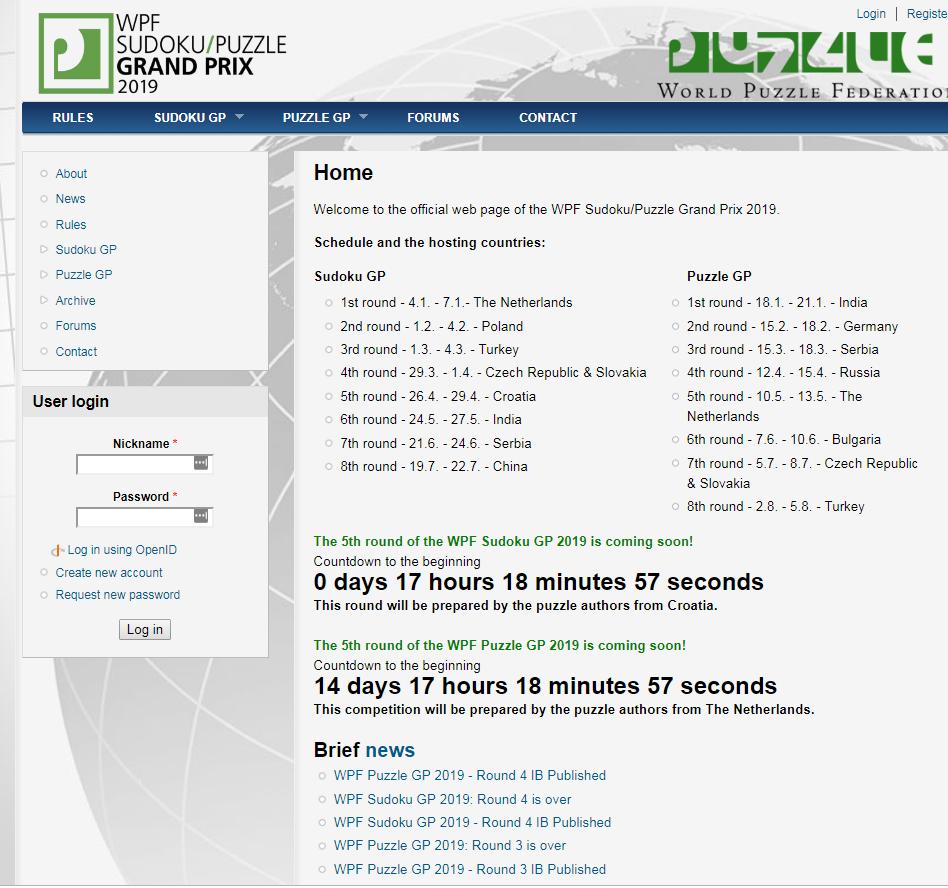Click Sudoku GP '1st round - 4.1. - 7.1.- The Netherlands'
This screenshot has height=888, width=948.
point(456,302)
